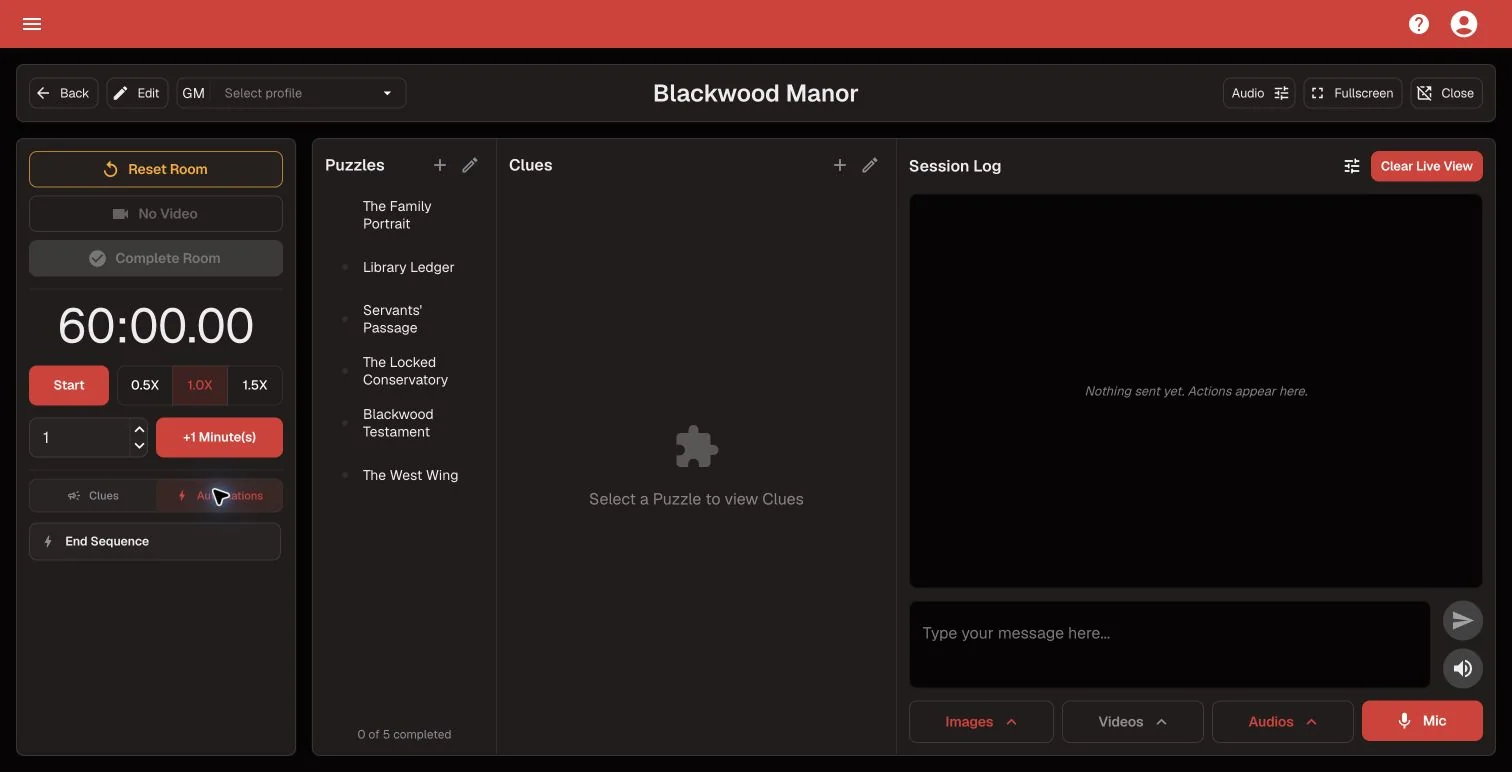The image size is (1512, 772).
Task: Add a new clue with plus icon
Action: coord(840,165)
